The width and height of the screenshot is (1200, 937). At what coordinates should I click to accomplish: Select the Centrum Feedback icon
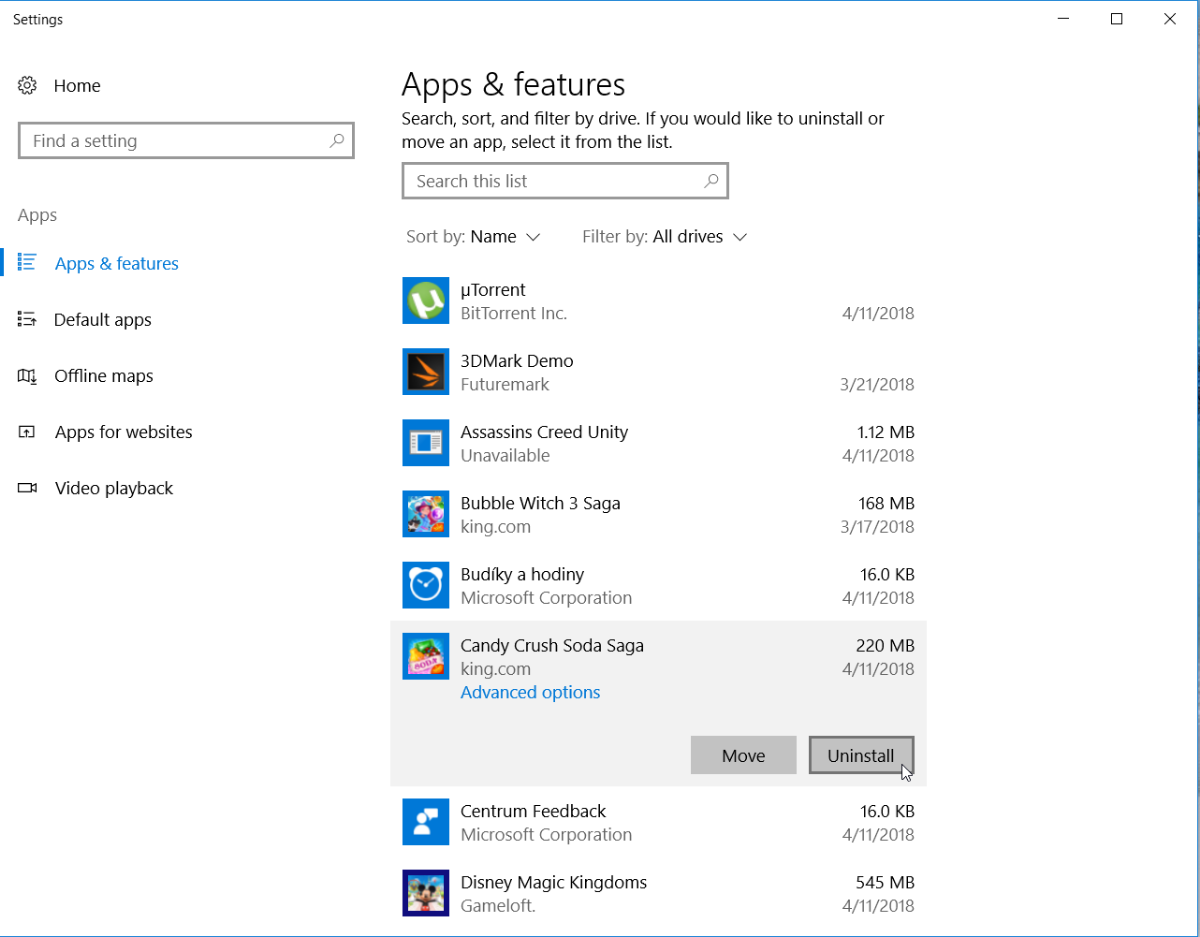(x=426, y=822)
